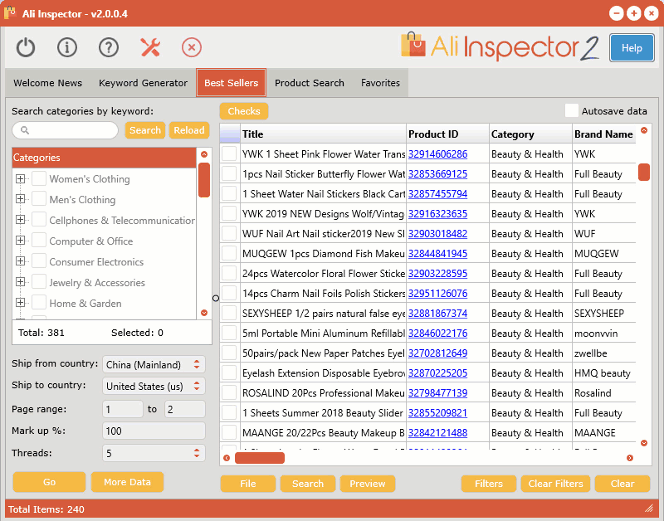The width and height of the screenshot is (664, 521).
Task: Click the question mark help icon
Action: pyautogui.click(x=108, y=47)
